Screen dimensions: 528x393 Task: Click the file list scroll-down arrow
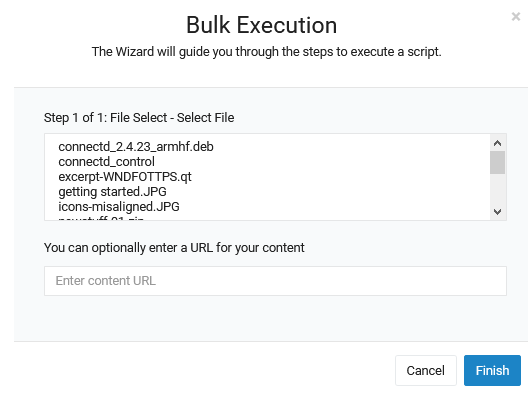497,211
